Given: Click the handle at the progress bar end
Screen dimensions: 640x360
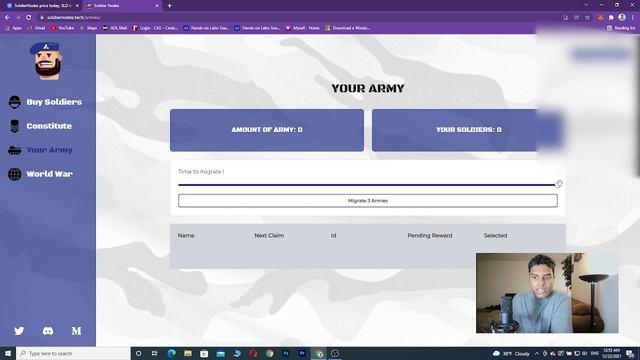Looking at the screenshot, I should 559,184.
